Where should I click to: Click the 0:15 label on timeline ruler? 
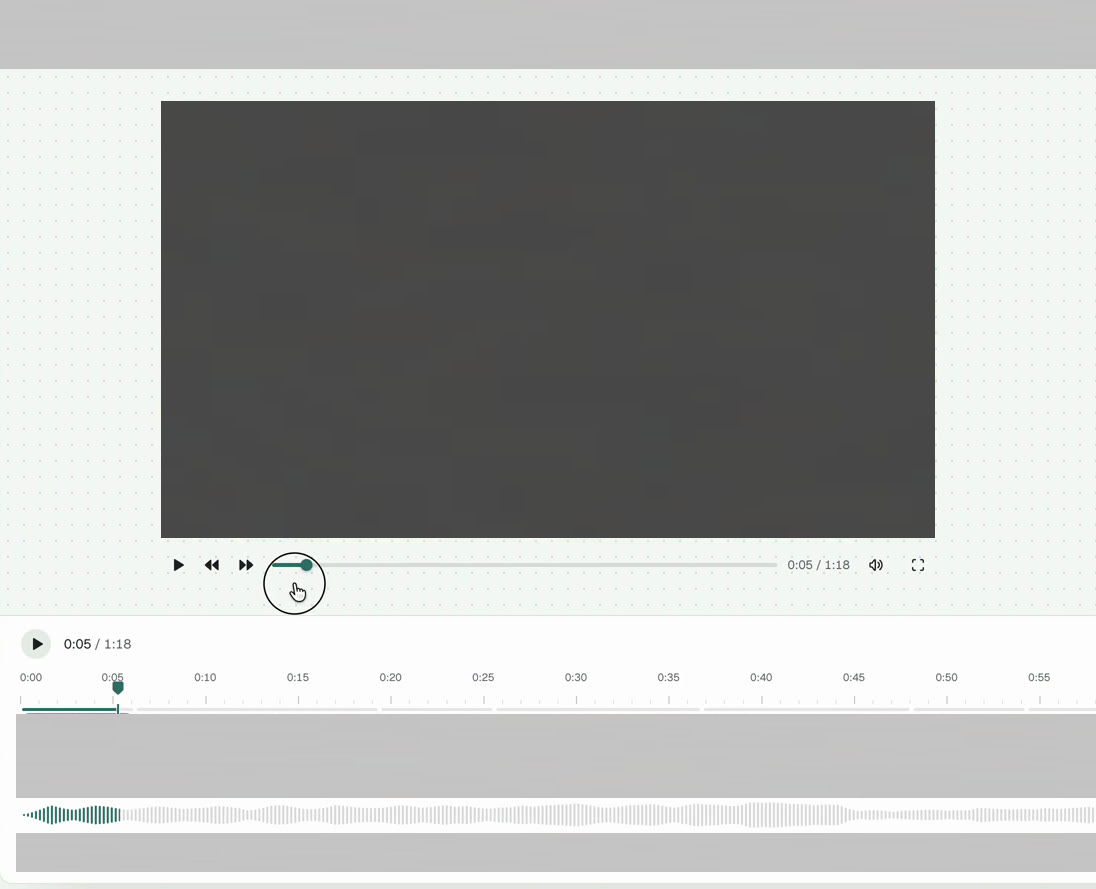[298, 677]
